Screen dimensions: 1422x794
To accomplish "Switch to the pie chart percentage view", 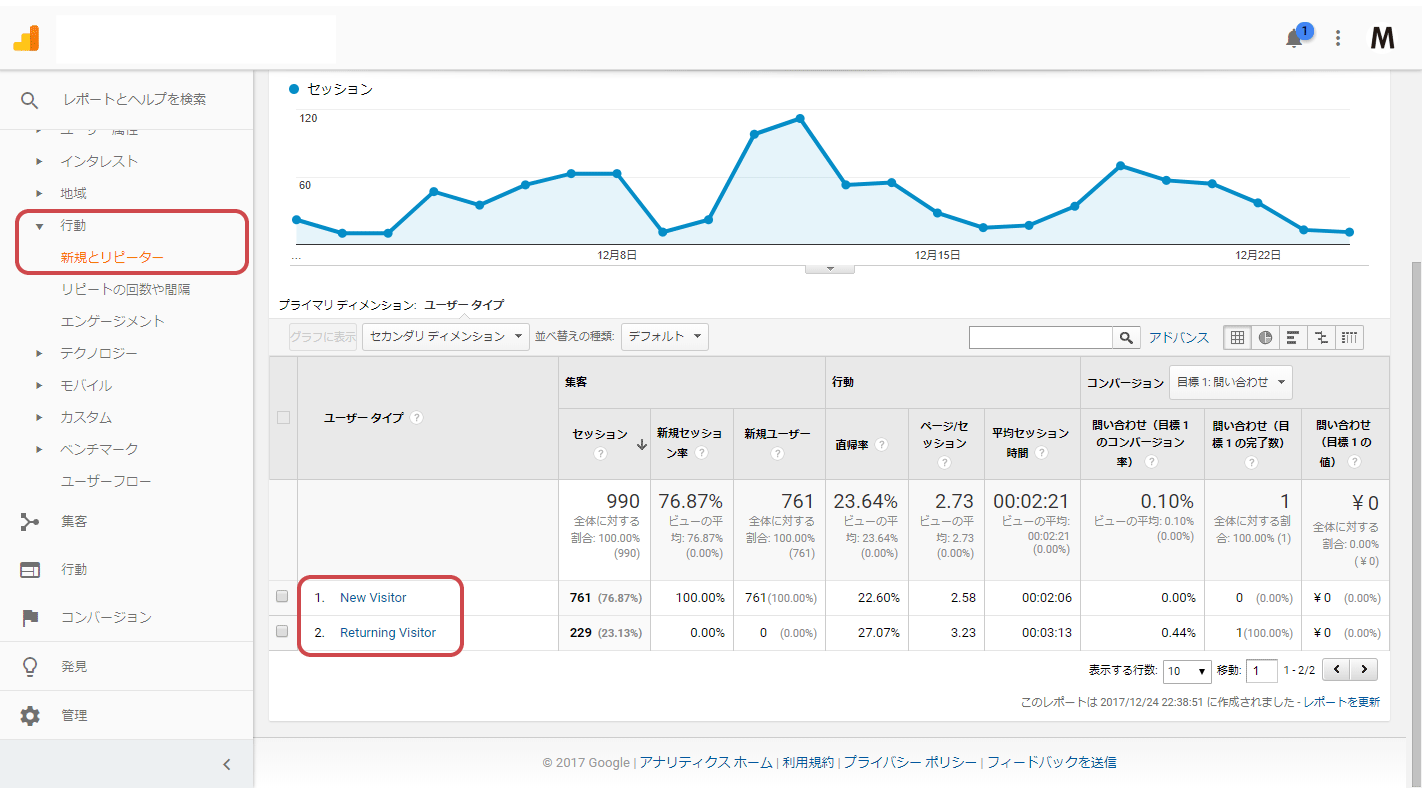I will point(1265,337).
